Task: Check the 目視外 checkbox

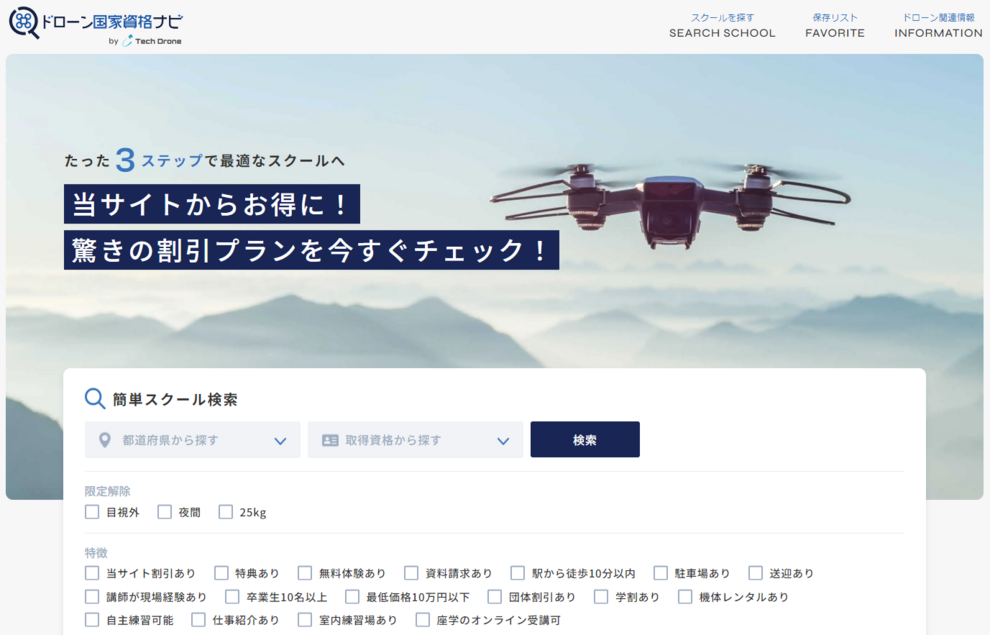Action: pyautogui.click(x=92, y=512)
